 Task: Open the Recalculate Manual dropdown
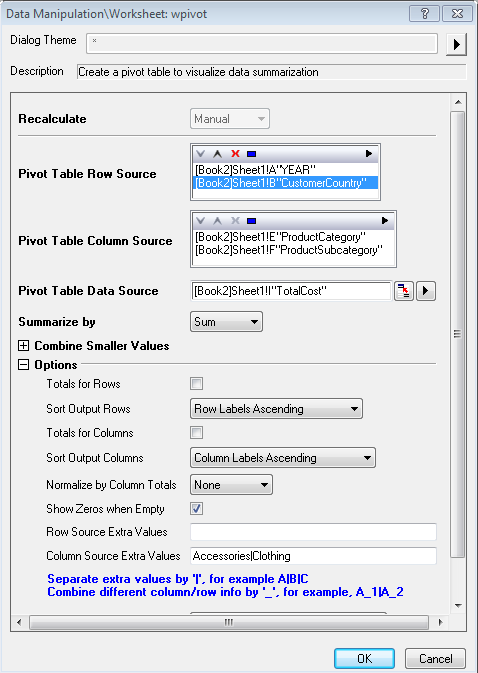[x=230, y=119]
